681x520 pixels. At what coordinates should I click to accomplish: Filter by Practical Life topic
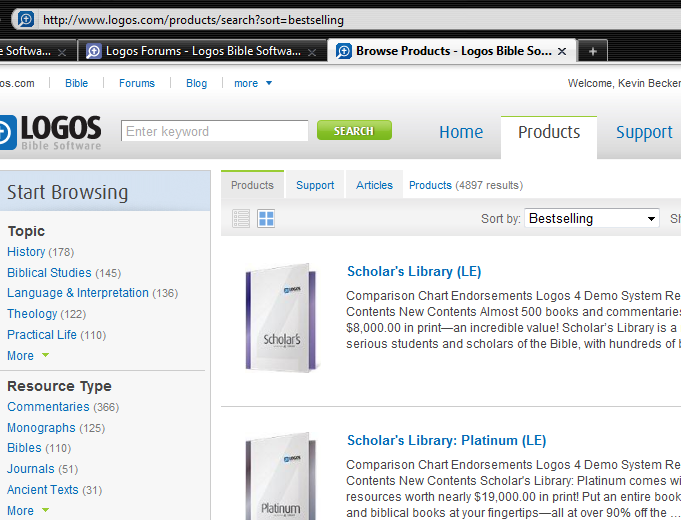(x=42, y=335)
